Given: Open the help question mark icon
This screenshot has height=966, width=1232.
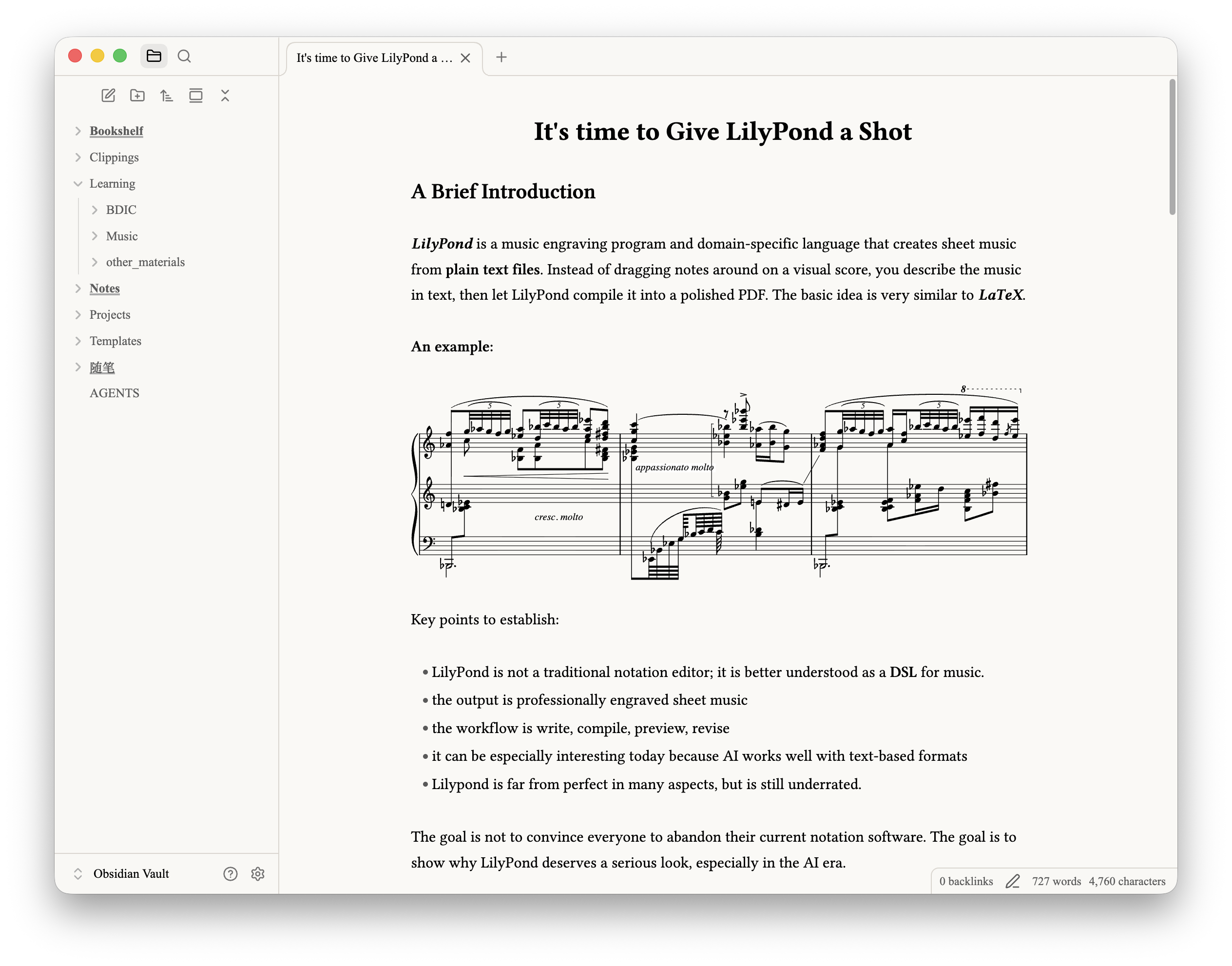Looking at the screenshot, I should (230, 874).
